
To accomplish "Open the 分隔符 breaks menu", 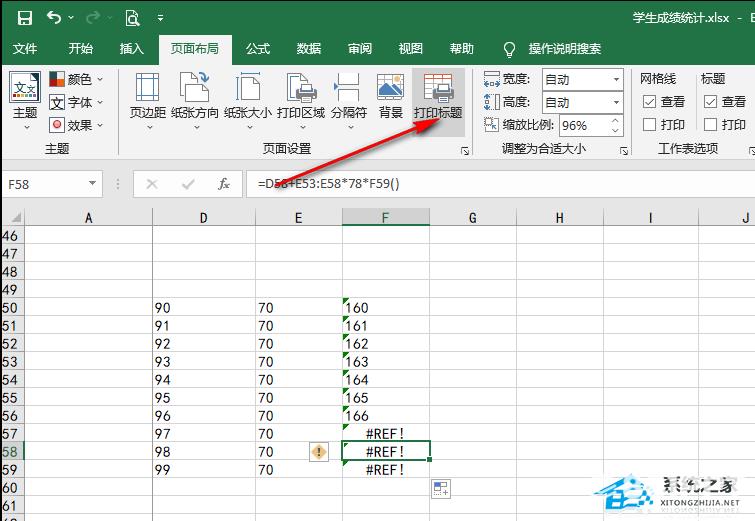I will point(349,101).
